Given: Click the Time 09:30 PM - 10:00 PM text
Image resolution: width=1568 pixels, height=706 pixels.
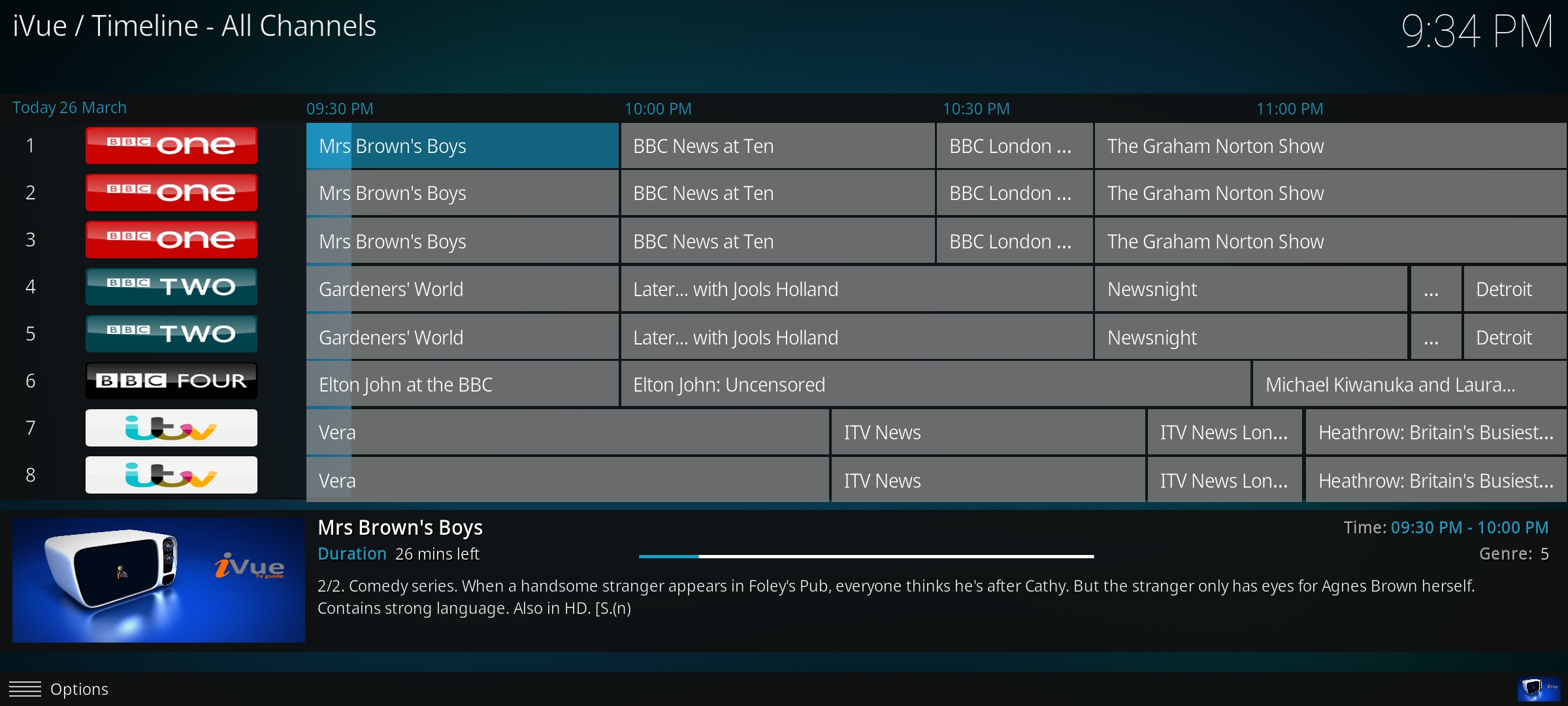Looking at the screenshot, I should point(1446,528).
